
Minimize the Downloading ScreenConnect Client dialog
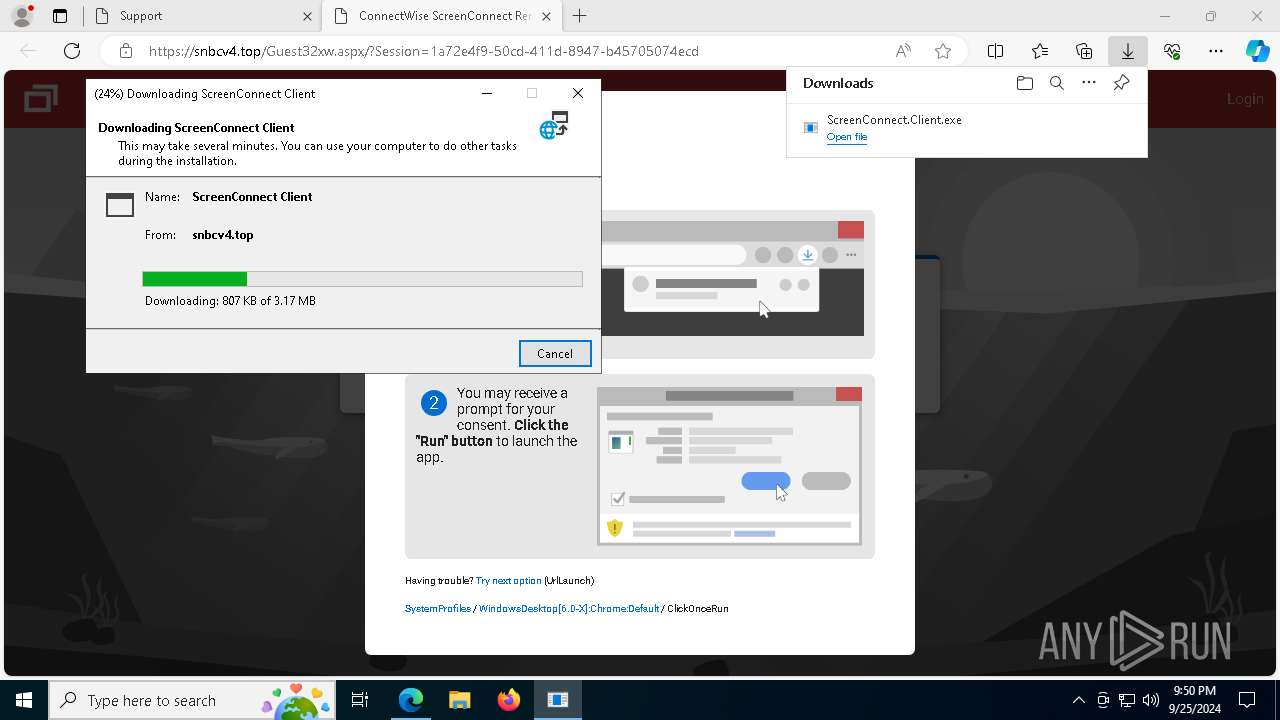pos(487,93)
